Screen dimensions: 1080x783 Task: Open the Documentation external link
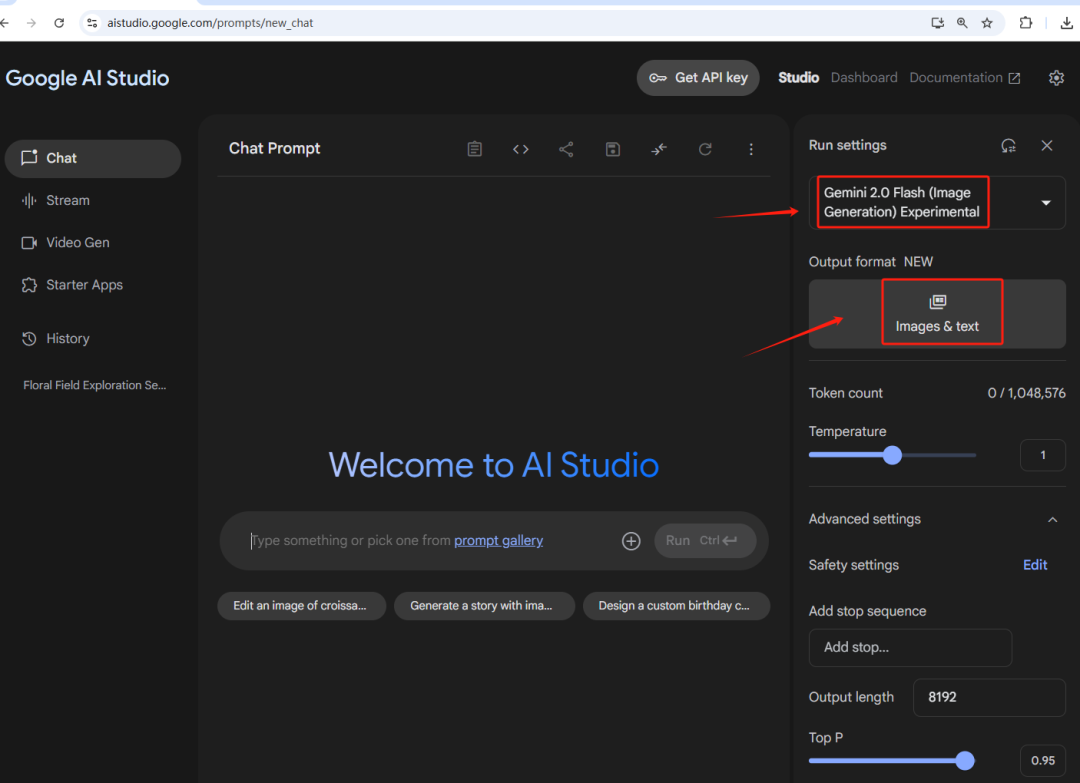[x=964, y=78]
